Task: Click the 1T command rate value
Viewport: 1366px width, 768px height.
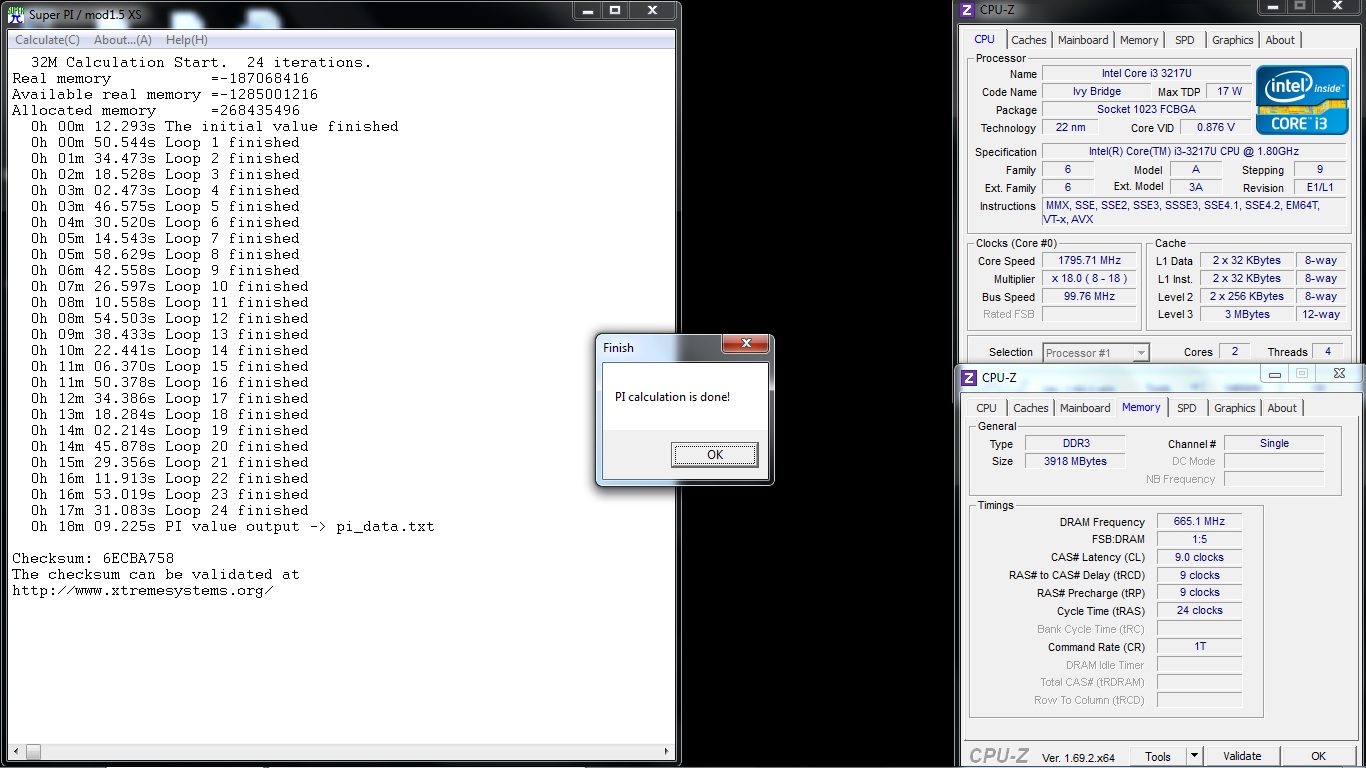Action: pos(1199,646)
